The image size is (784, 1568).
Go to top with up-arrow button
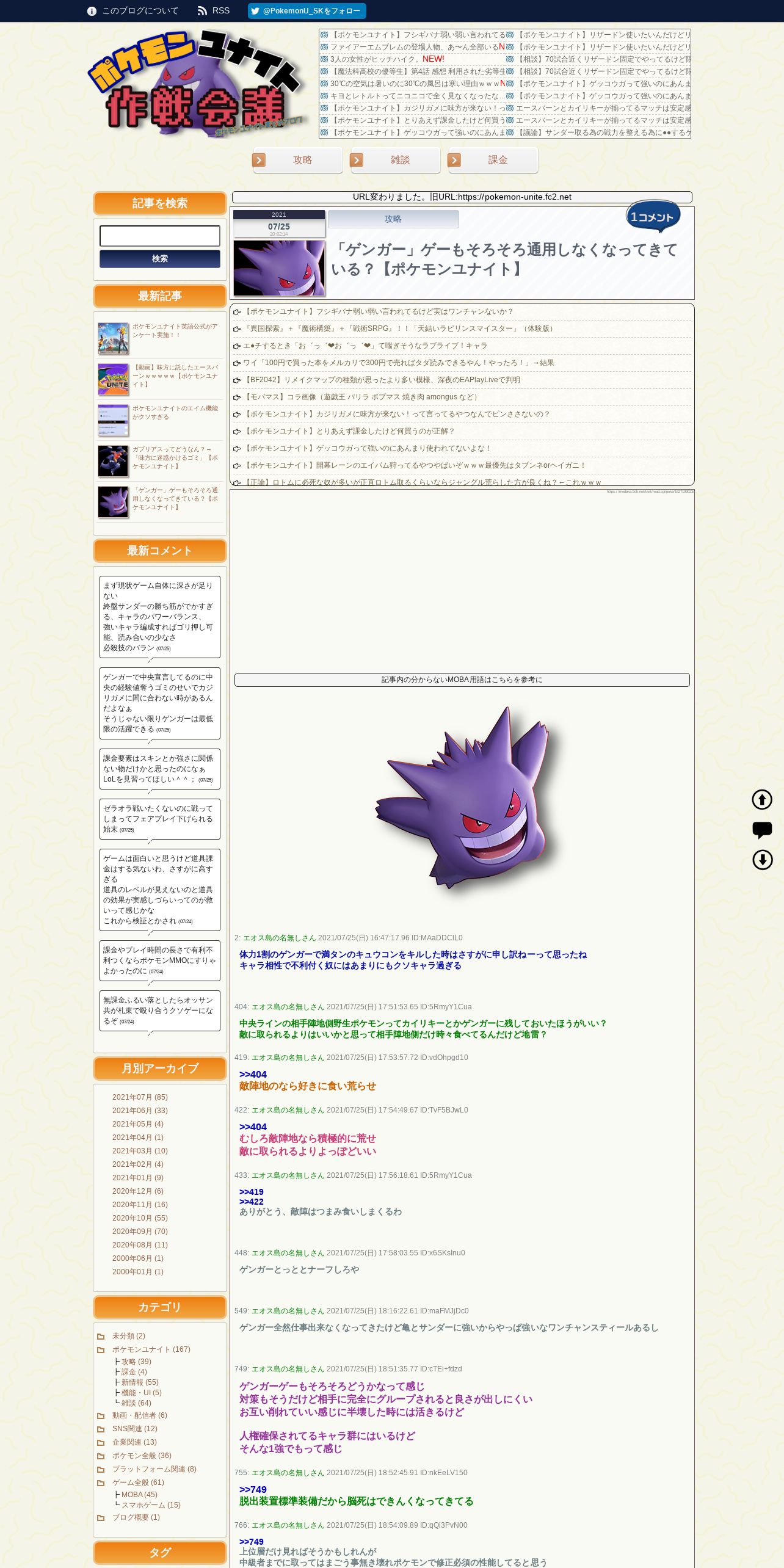762,799
